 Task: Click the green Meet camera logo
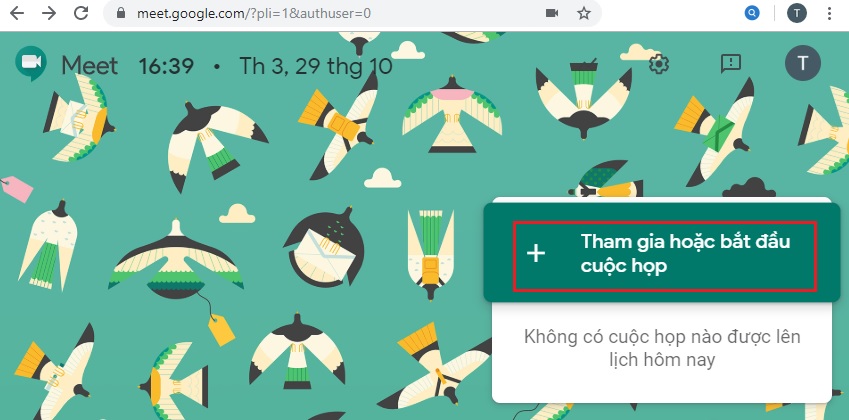point(31,64)
